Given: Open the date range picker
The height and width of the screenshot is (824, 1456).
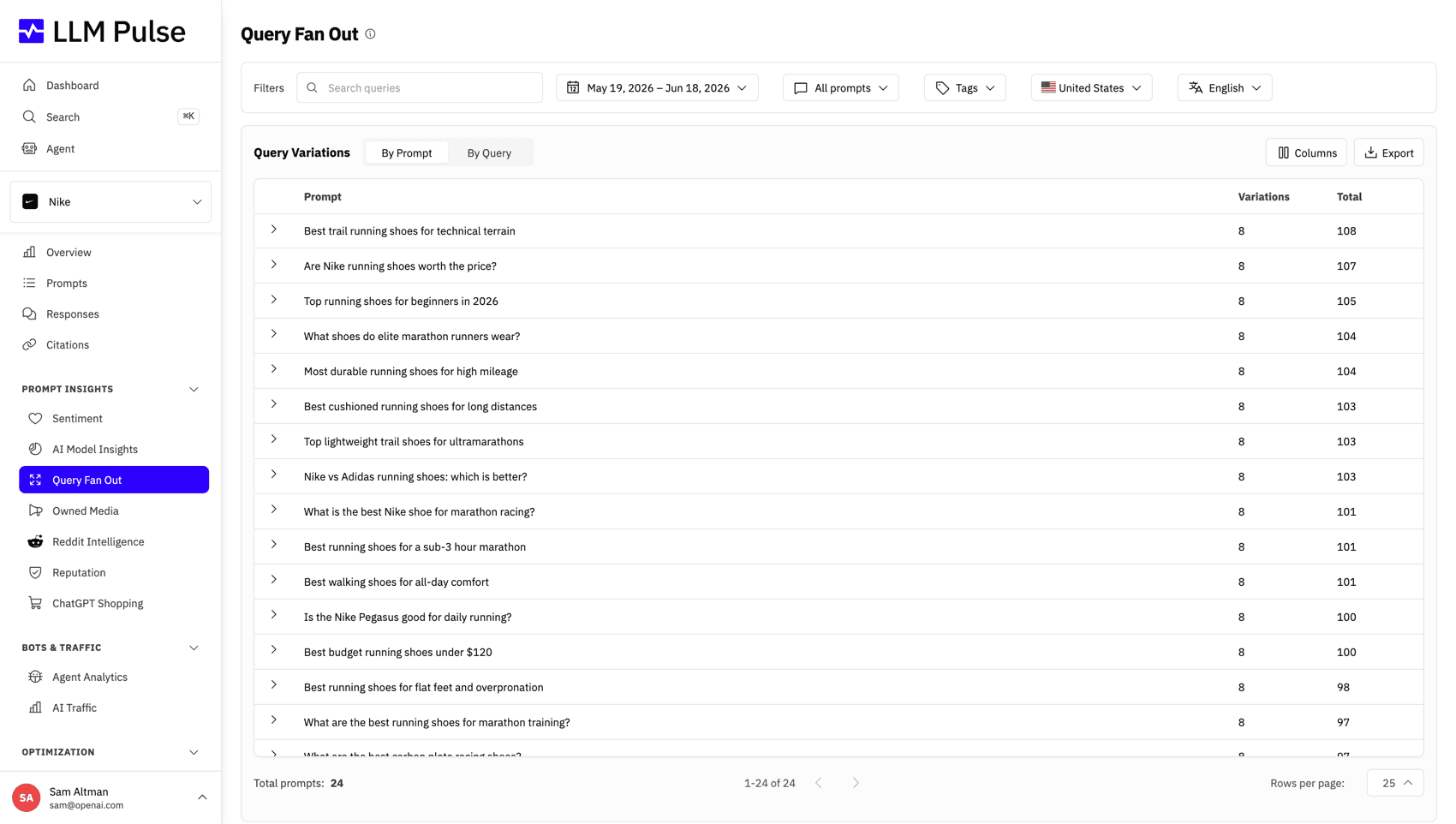Looking at the screenshot, I should pyautogui.click(x=657, y=87).
